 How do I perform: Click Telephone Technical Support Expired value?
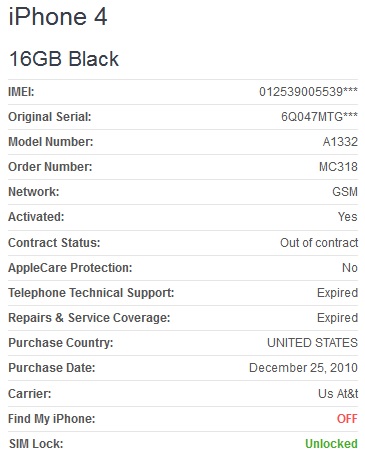(337, 293)
